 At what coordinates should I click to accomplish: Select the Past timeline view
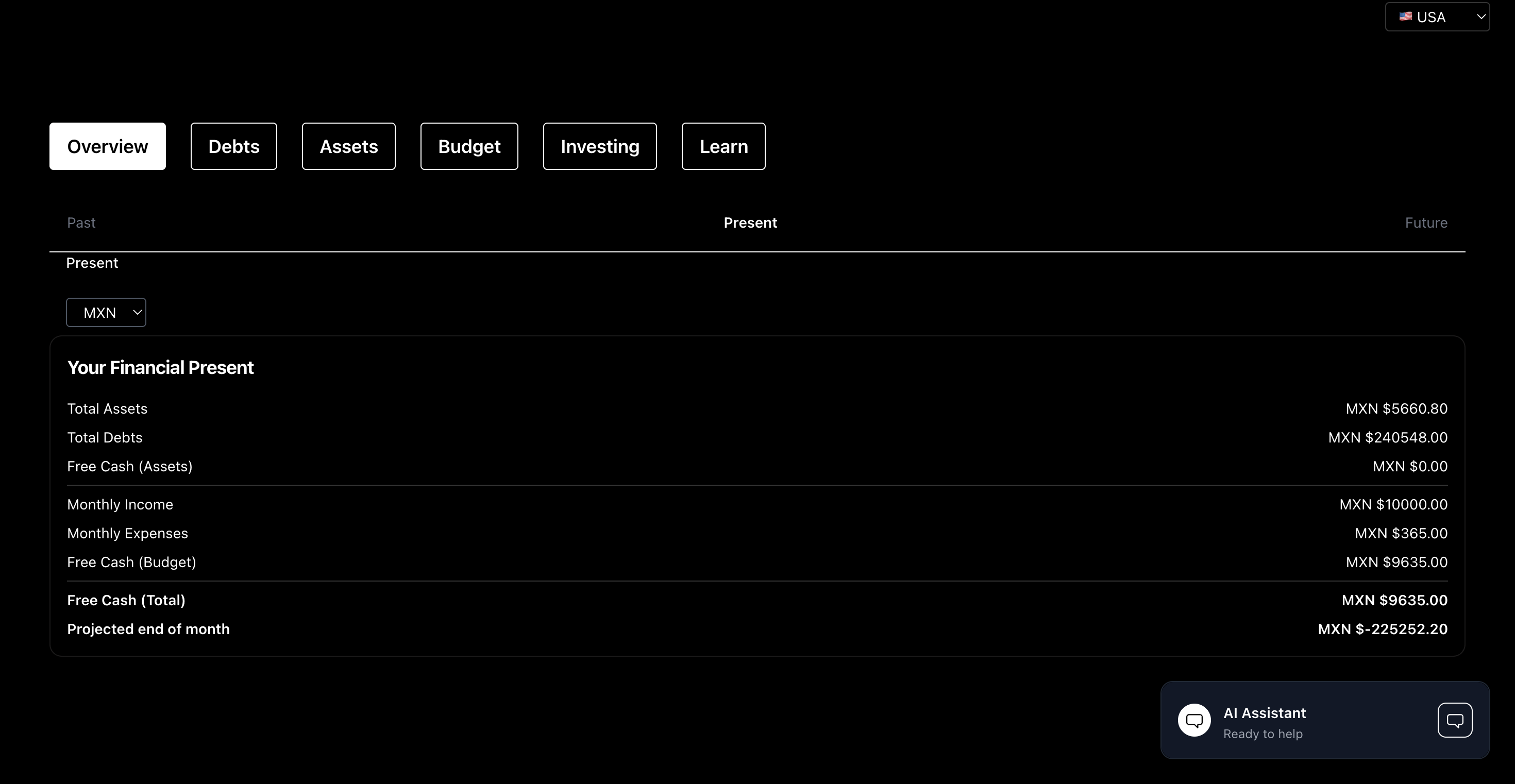coord(81,223)
